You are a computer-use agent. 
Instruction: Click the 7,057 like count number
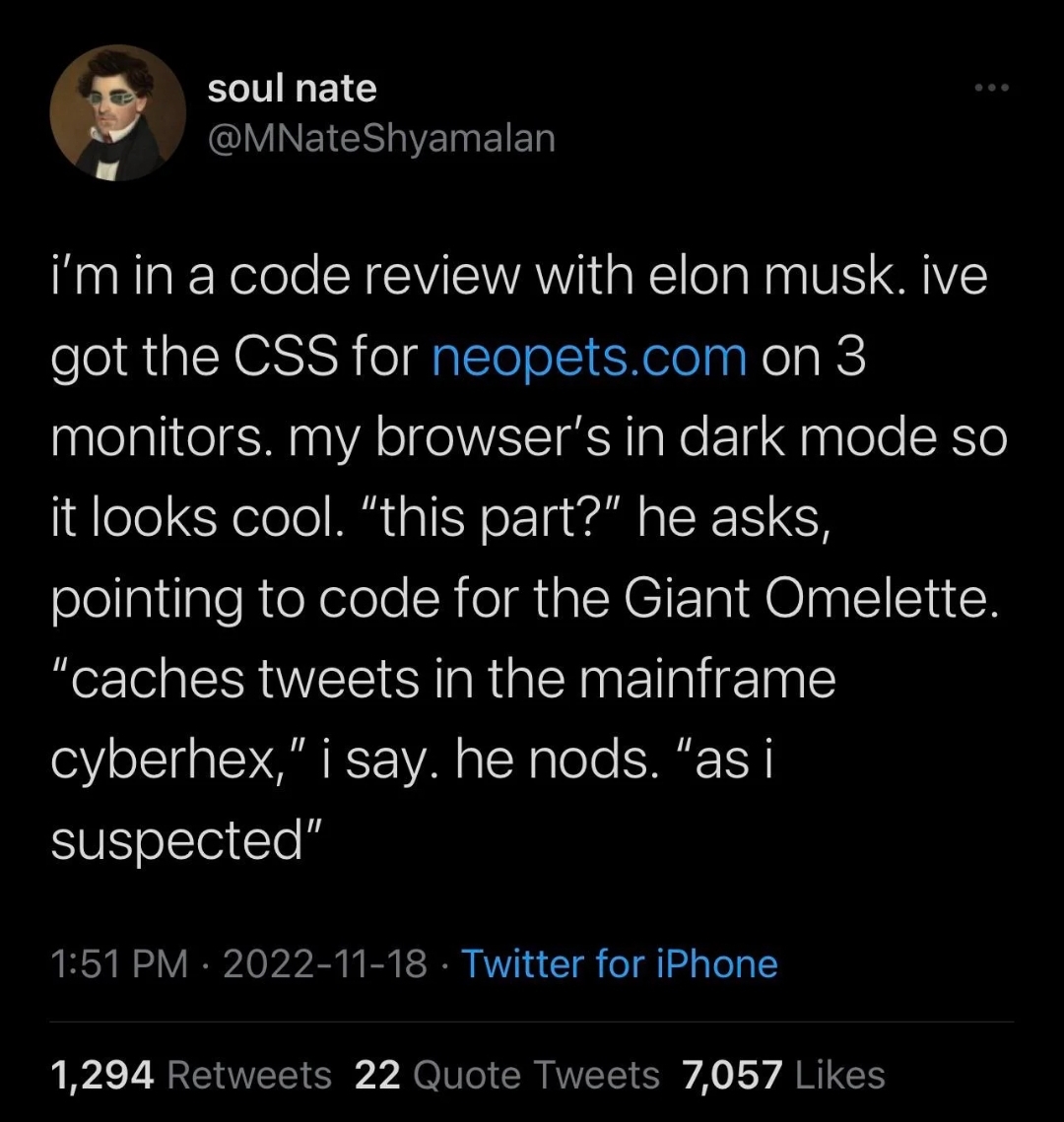pyautogui.click(x=733, y=1075)
